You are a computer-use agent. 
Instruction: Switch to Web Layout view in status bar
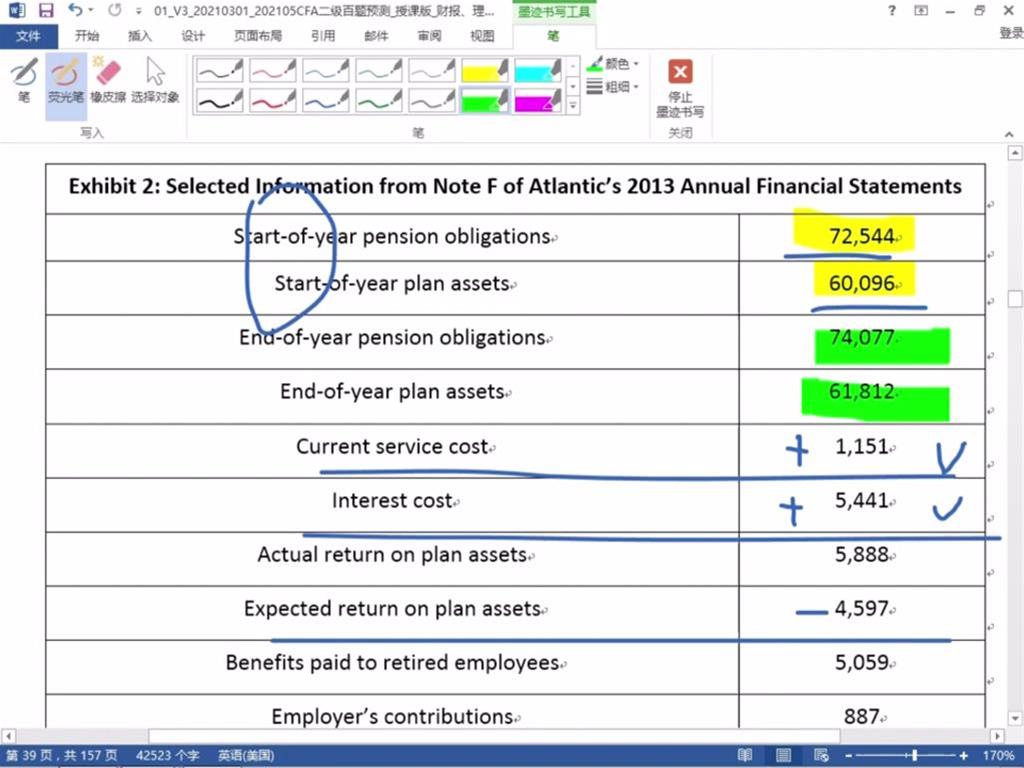pos(818,756)
